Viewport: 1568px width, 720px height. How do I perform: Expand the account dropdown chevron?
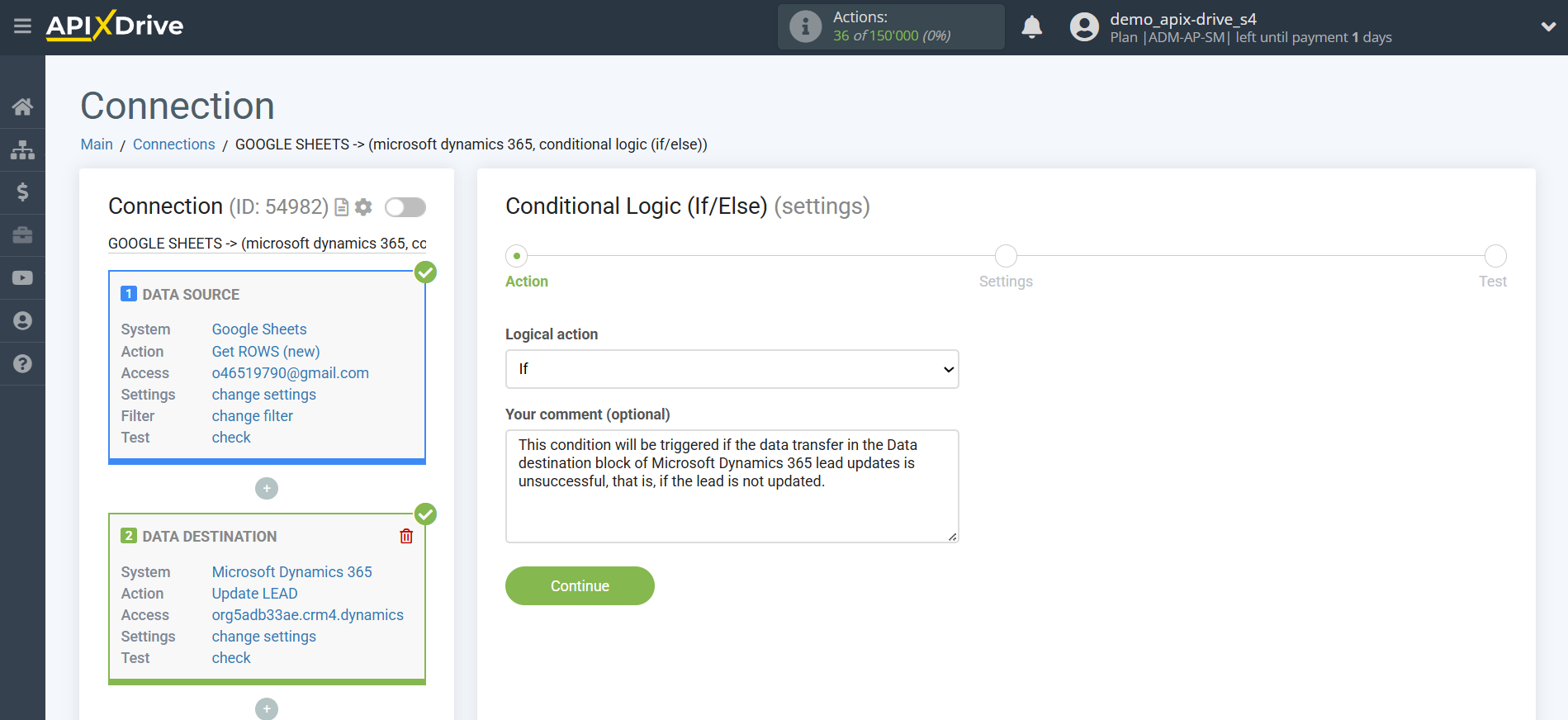(1548, 27)
